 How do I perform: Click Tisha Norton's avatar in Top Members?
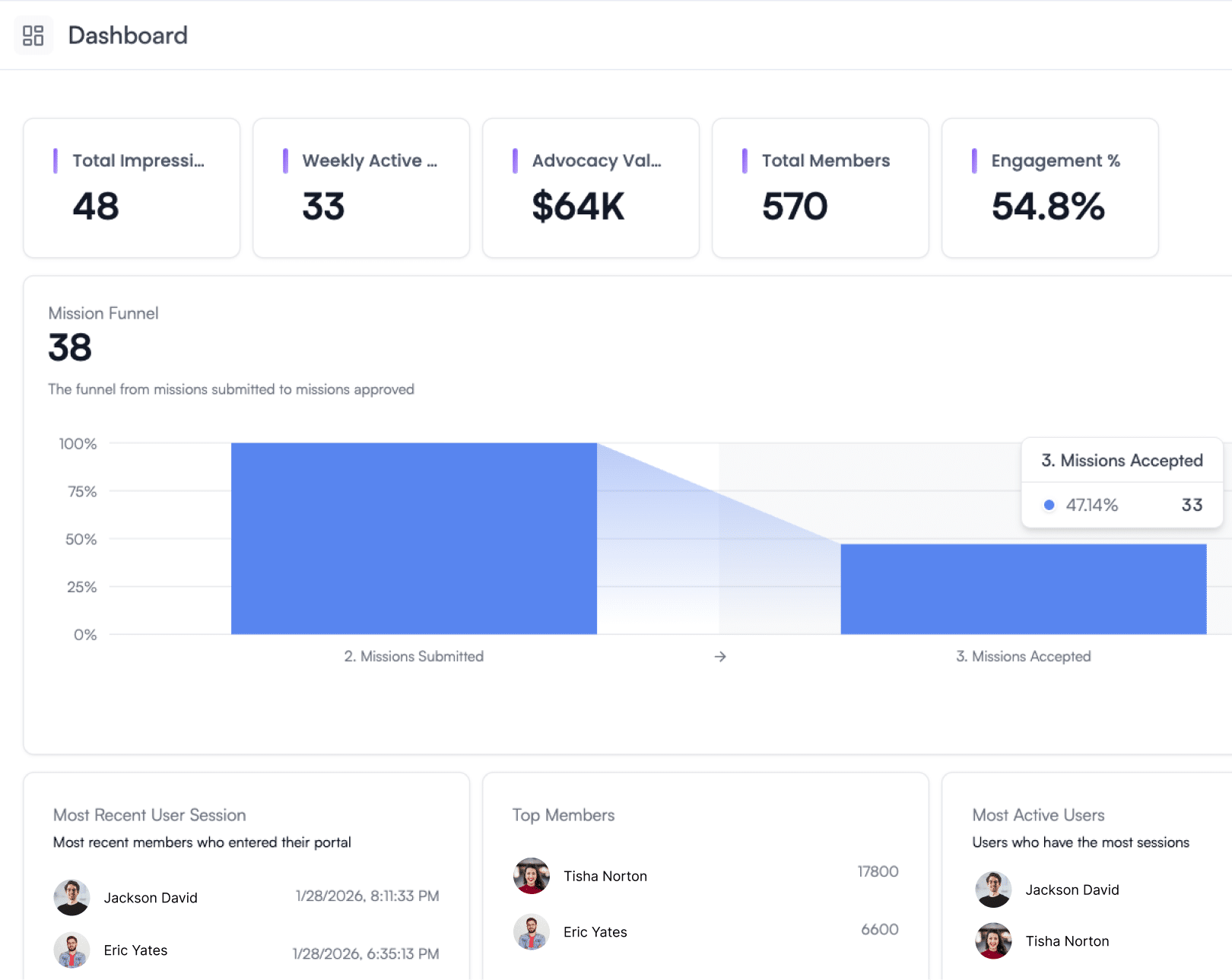pyautogui.click(x=532, y=876)
